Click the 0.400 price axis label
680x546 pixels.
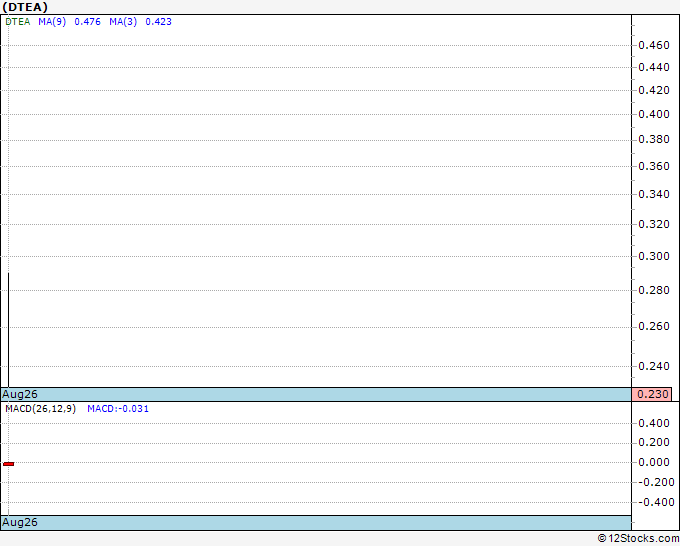point(654,114)
